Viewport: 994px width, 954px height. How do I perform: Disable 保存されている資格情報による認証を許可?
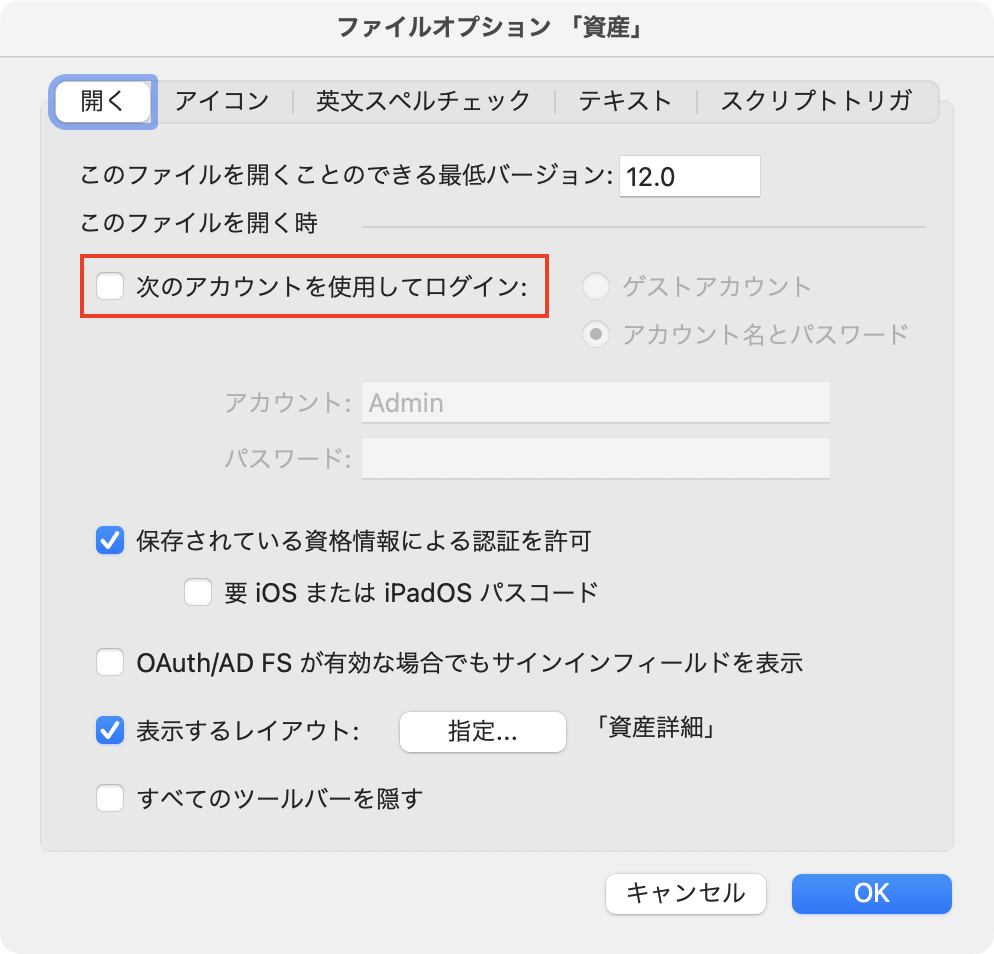(x=110, y=540)
